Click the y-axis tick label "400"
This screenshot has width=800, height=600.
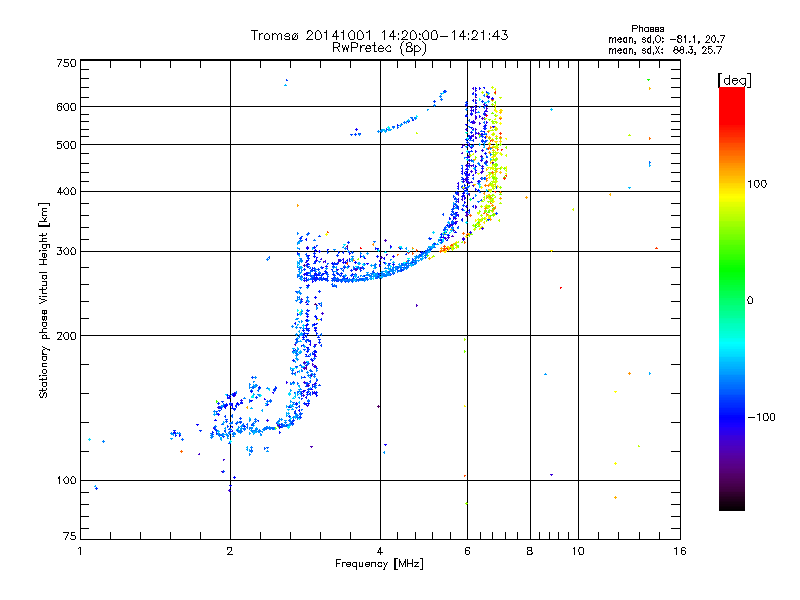(x=66, y=192)
